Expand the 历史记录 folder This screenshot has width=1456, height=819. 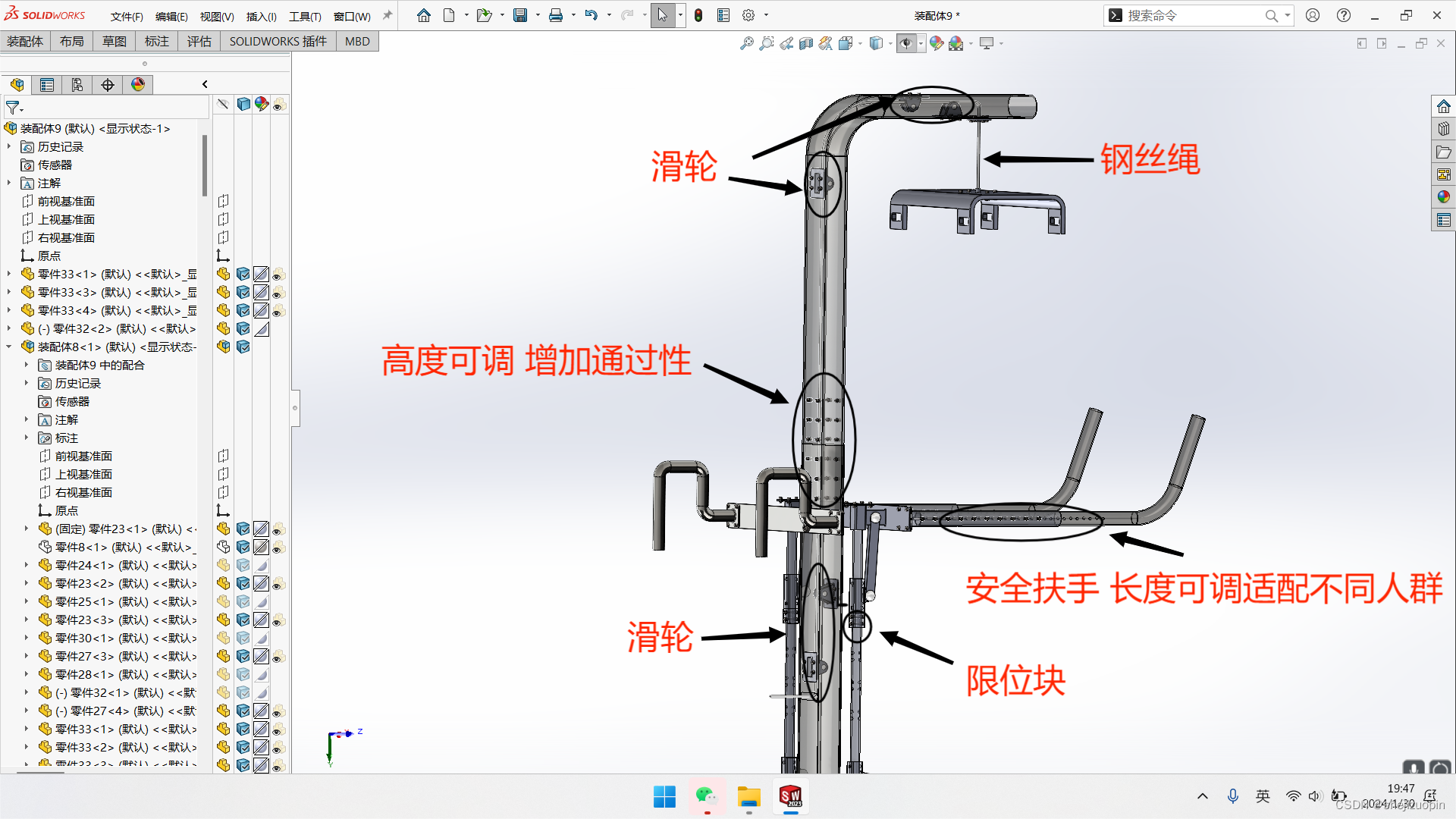(9, 146)
